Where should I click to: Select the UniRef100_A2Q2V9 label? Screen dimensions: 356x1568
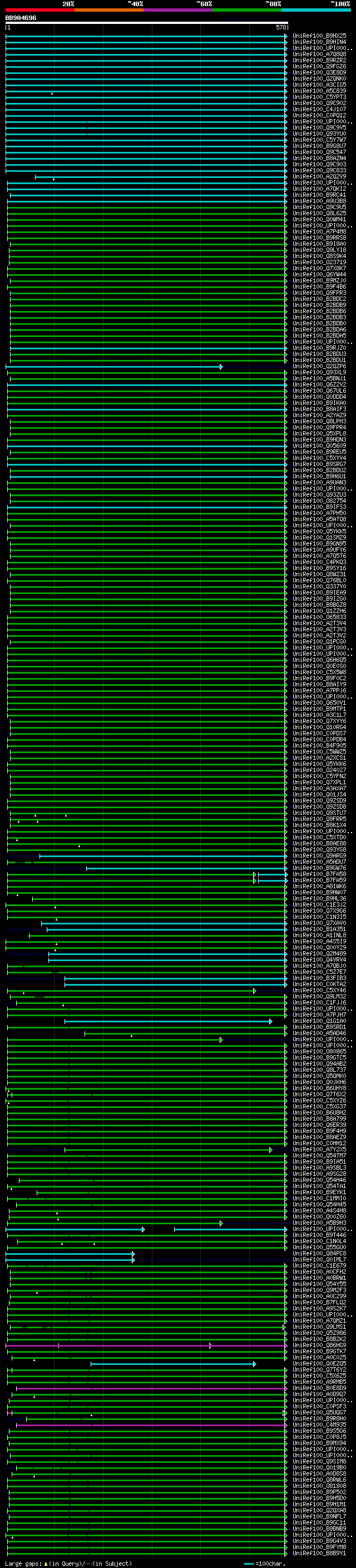(x=319, y=176)
